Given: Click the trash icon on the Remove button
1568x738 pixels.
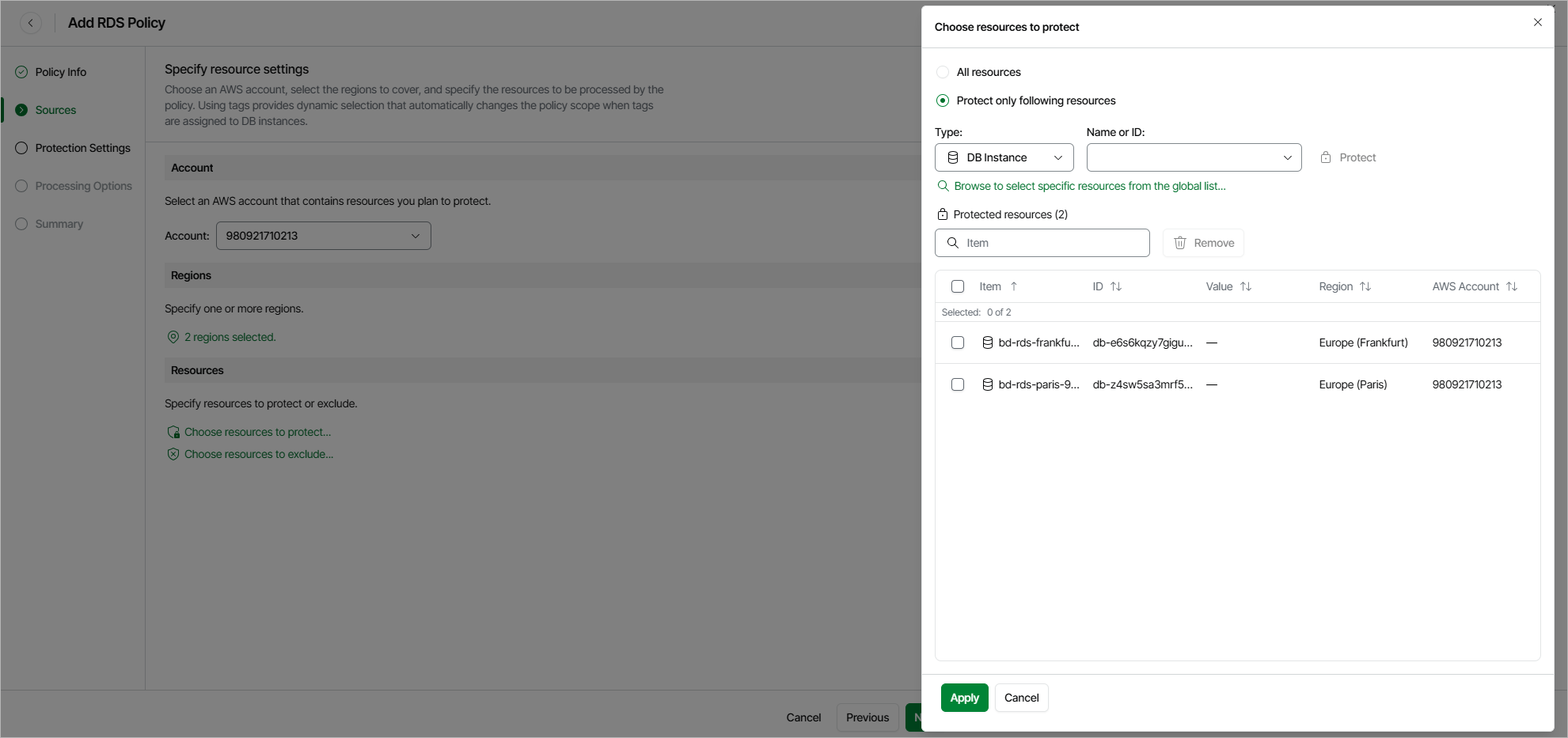Looking at the screenshot, I should [x=1180, y=243].
